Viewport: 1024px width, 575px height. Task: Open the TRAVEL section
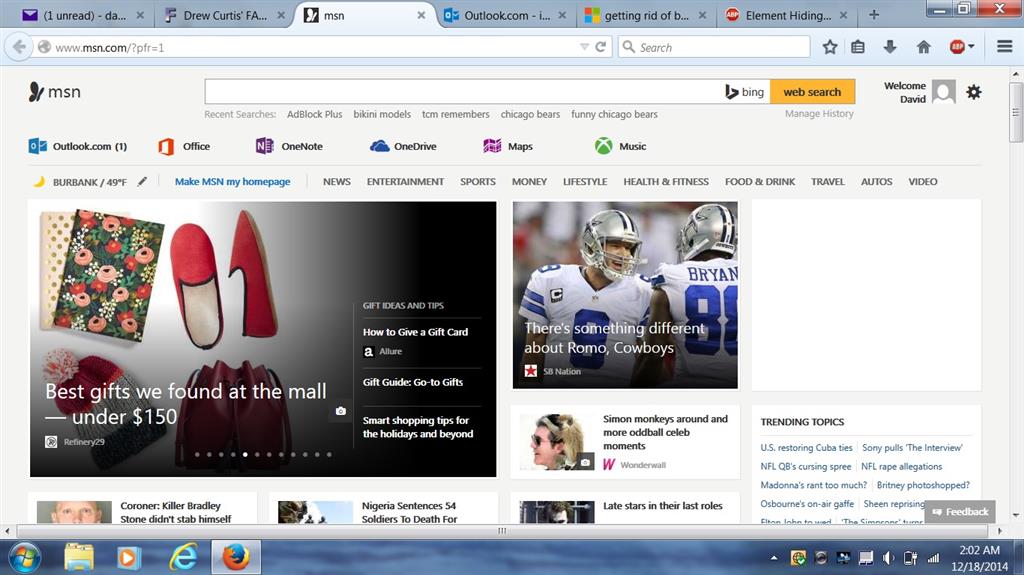pyautogui.click(x=827, y=182)
